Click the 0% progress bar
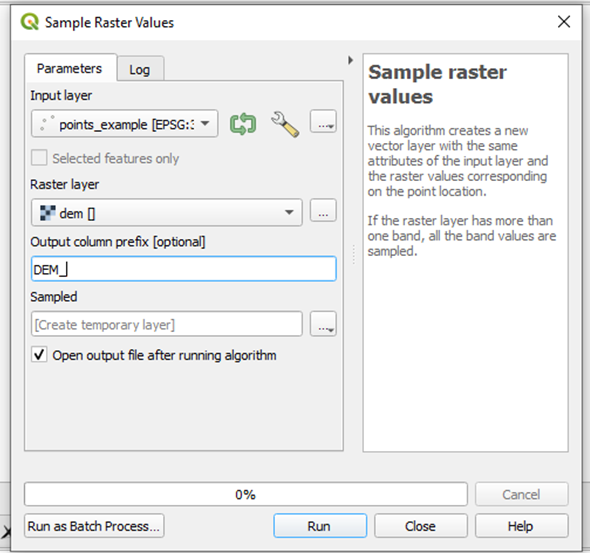Image resolution: width=590 pixels, height=553 pixels. (246, 494)
